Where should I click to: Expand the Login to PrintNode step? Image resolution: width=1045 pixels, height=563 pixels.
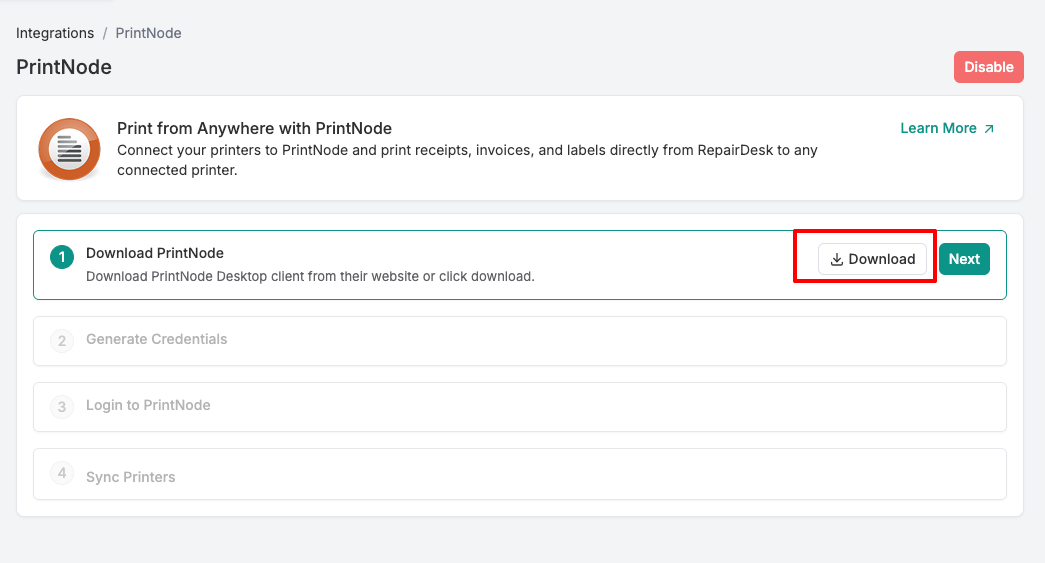pos(148,406)
